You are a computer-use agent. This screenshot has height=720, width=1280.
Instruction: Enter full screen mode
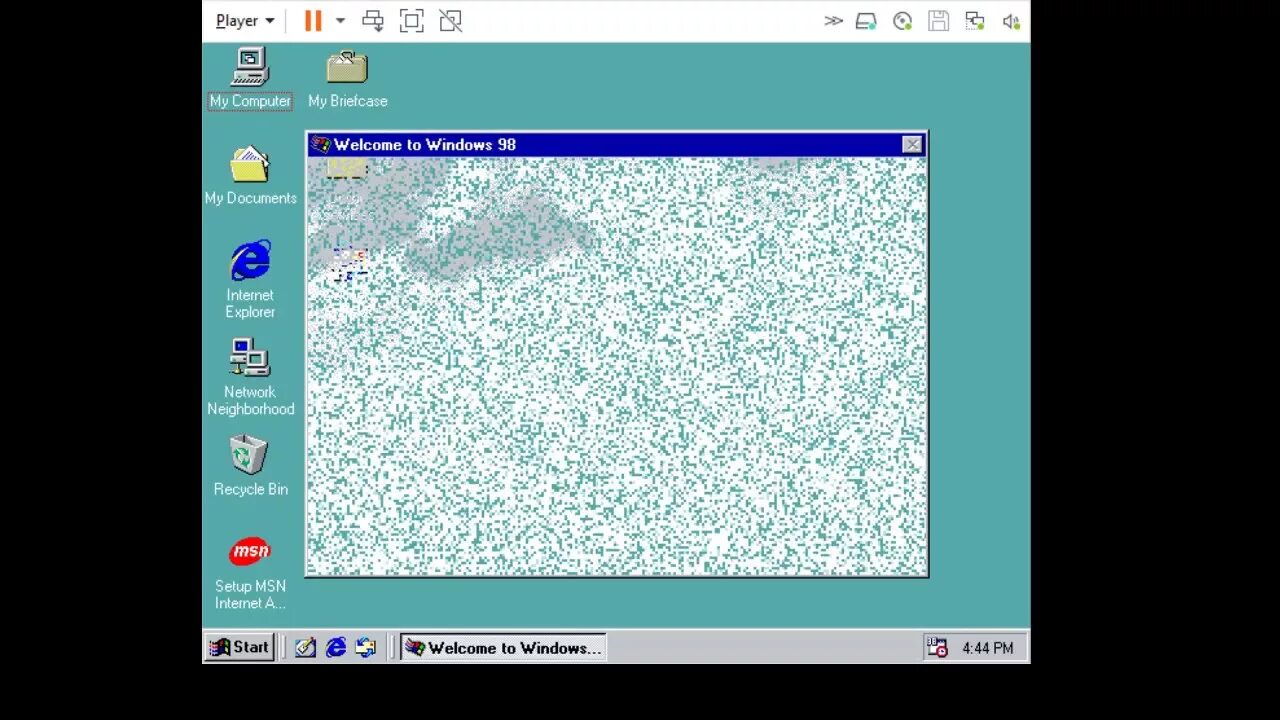[x=411, y=21]
